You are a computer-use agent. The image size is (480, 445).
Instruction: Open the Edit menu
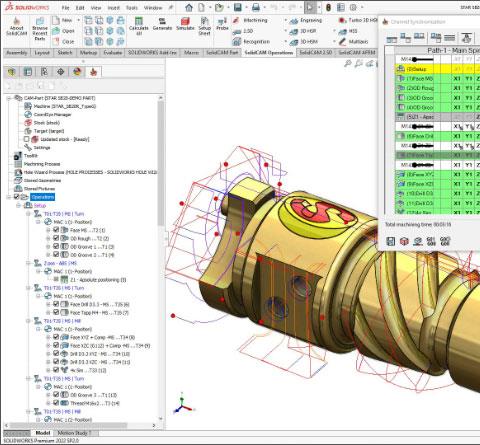tap(80, 8)
